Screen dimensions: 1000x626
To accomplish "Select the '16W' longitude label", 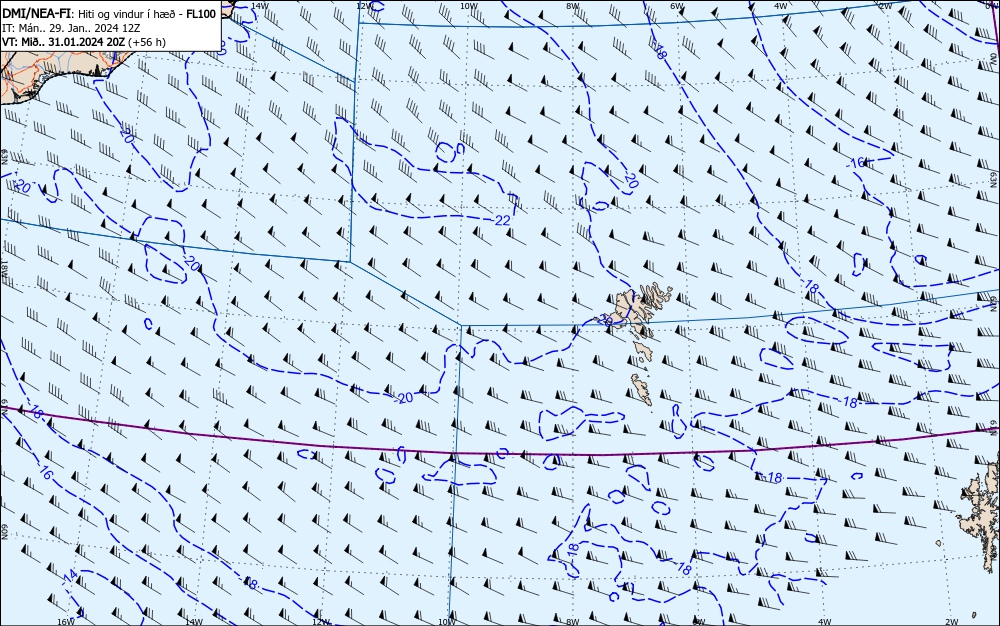I will click(x=66, y=622).
